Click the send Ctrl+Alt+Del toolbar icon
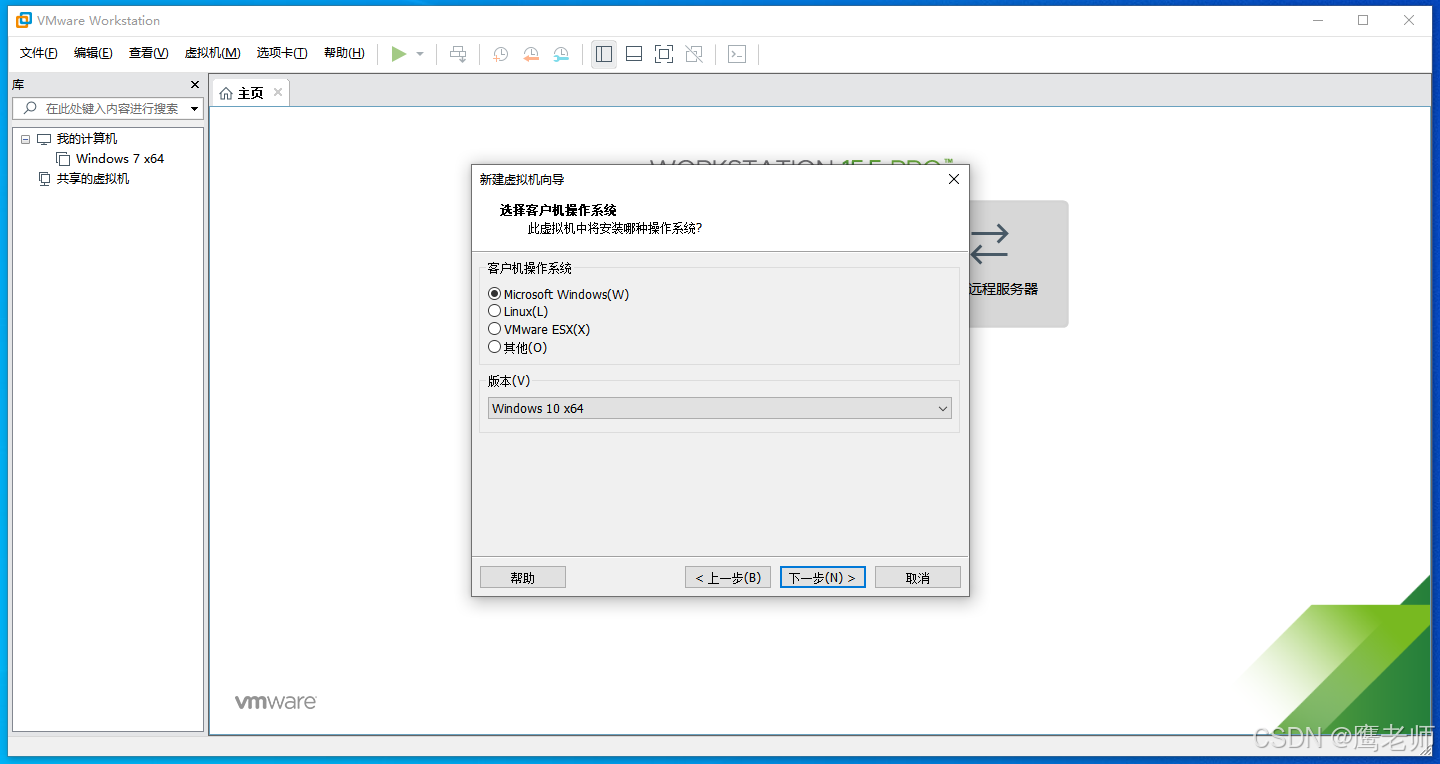This screenshot has width=1440, height=764. [x=458, y=54]
